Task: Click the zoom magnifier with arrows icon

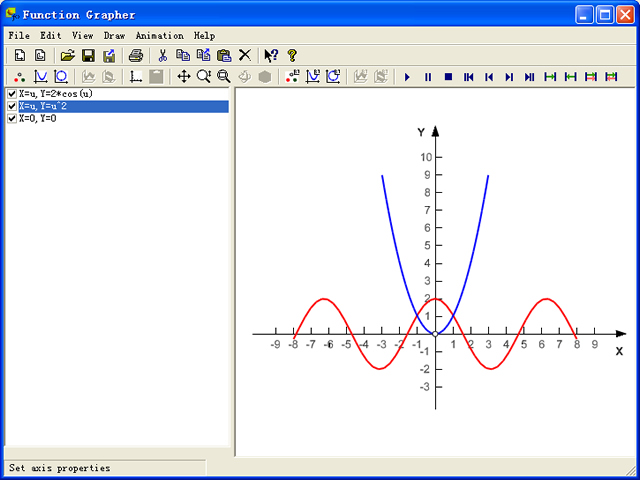Action: tap(204, 76)
